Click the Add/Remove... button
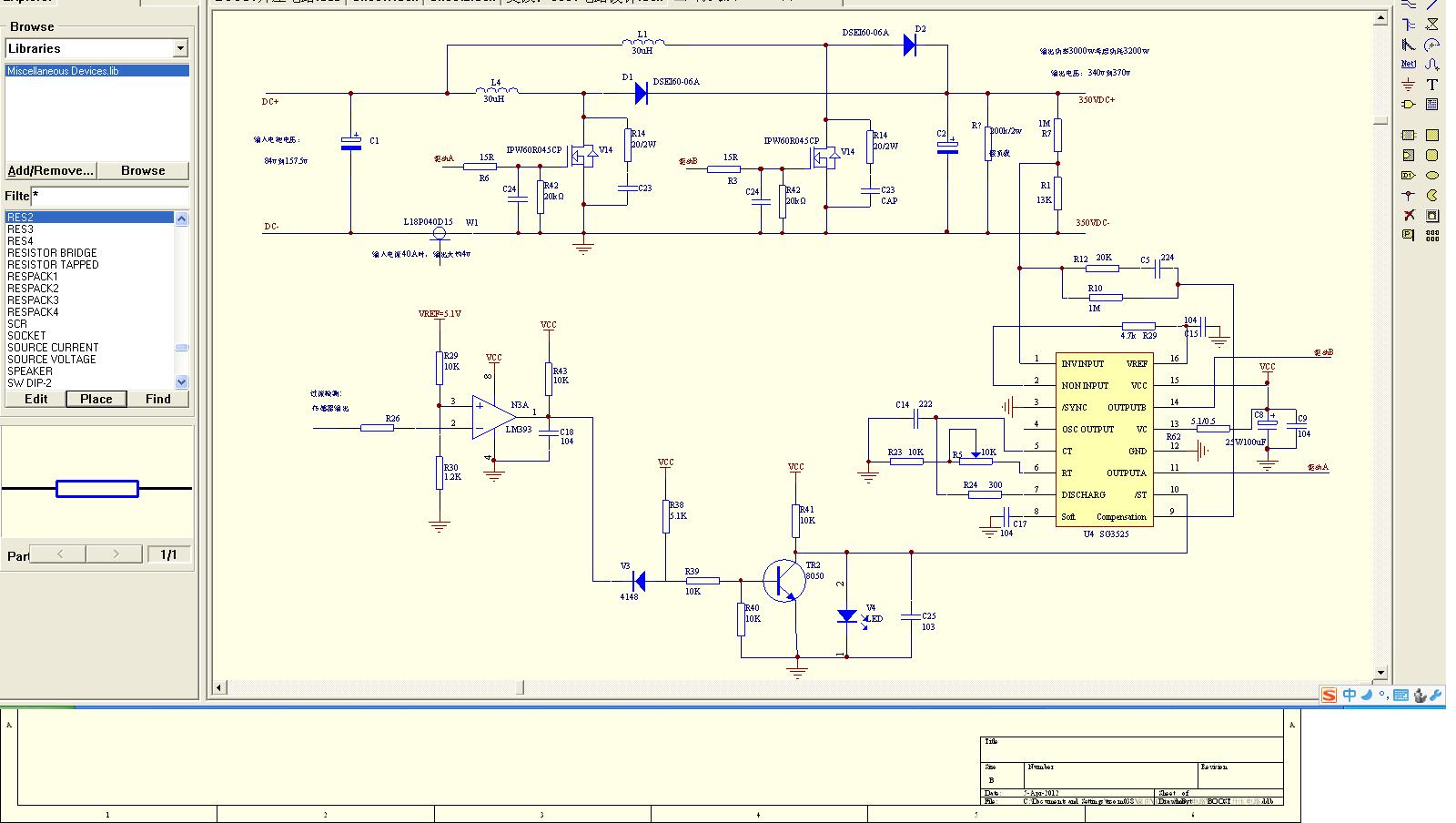This screenshot has height=823, width=1456. tap(50, 170)
